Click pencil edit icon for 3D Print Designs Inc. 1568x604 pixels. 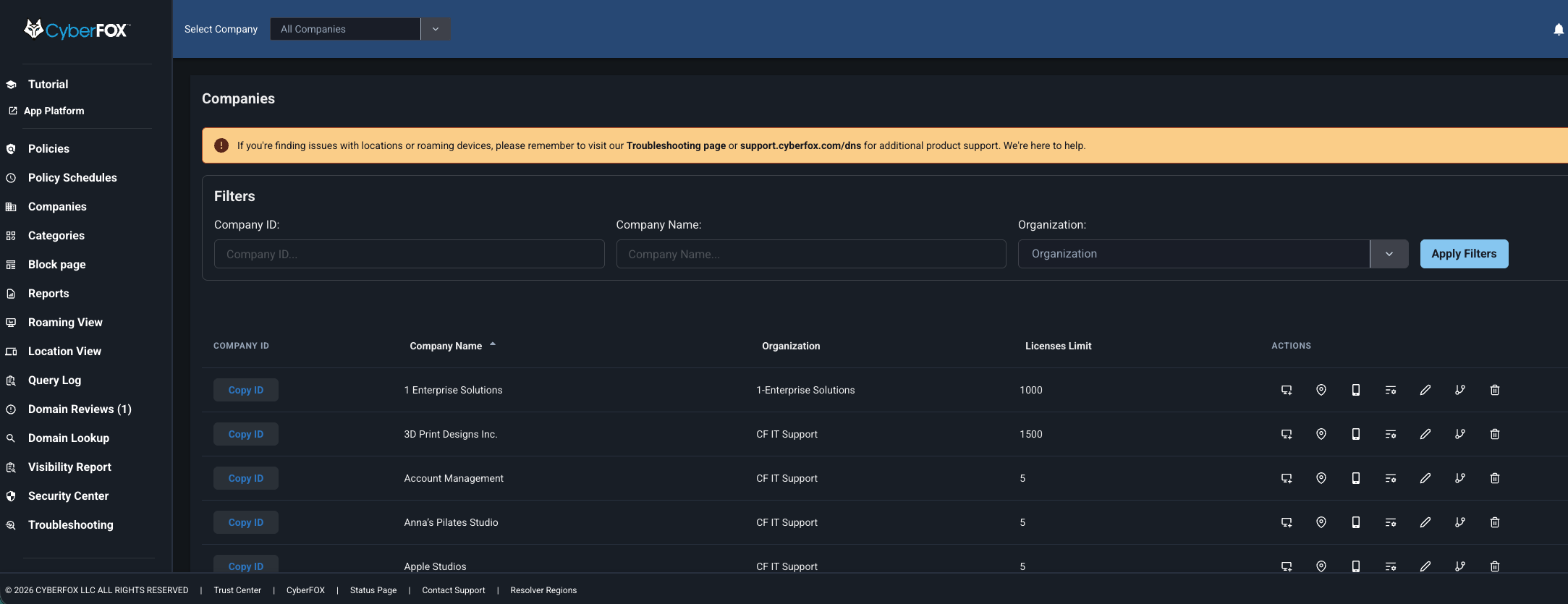(x=1425, y=434)
